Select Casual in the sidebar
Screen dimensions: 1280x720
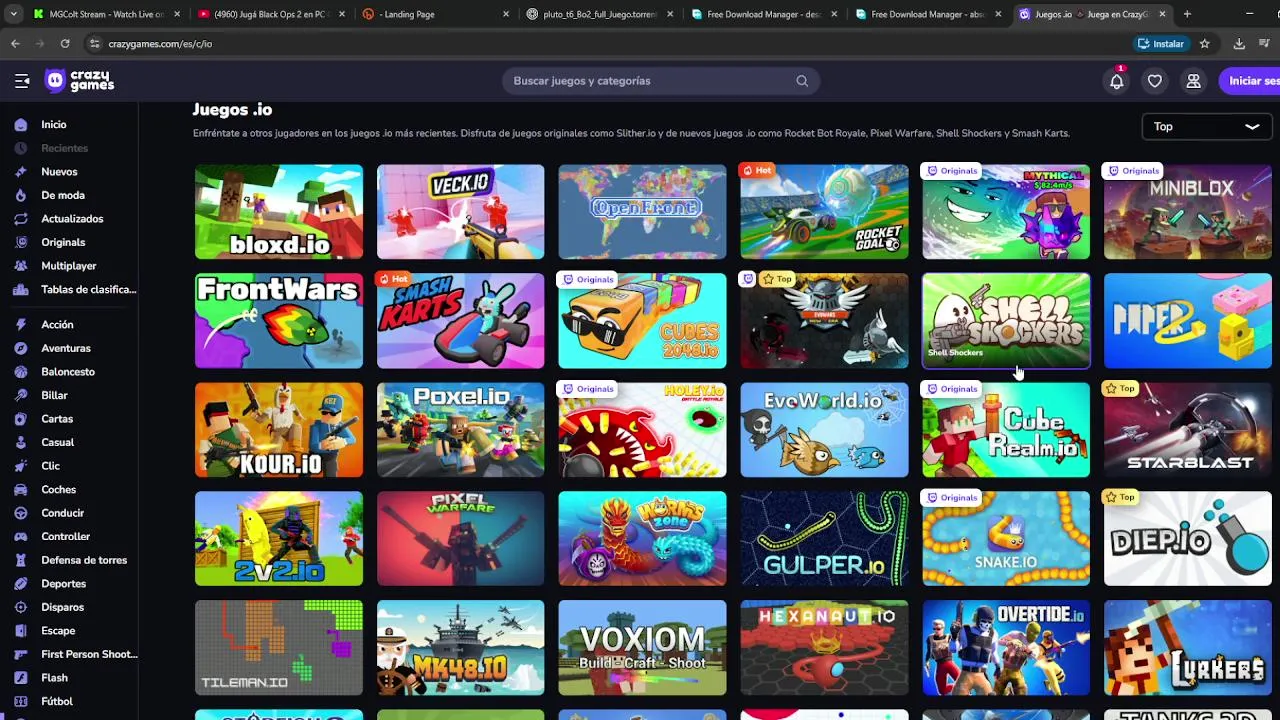tap(57, 442)
